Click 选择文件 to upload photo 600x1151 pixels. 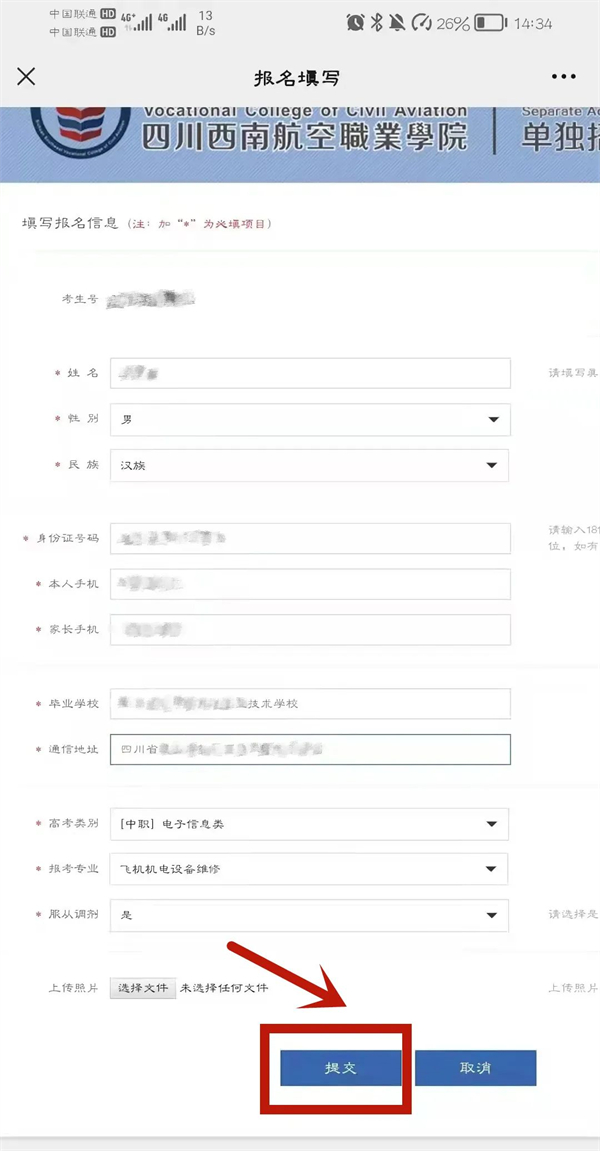click(x=143, y=987)
